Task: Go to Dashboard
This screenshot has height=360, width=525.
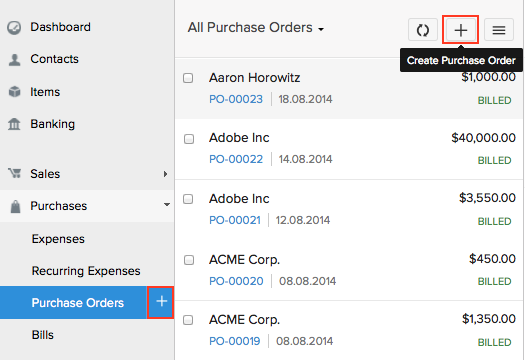Action: click(60, 27)
